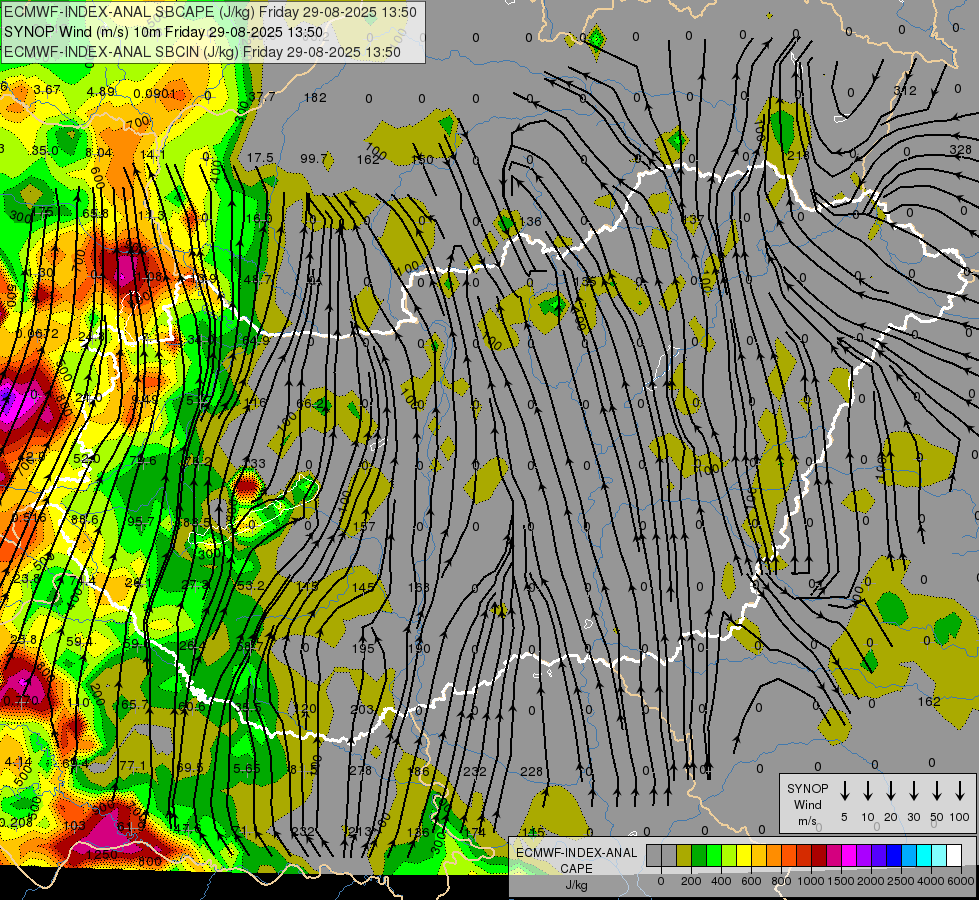Click the map value 278
Viewport: 979px width, 900px height.
point(360,771)
